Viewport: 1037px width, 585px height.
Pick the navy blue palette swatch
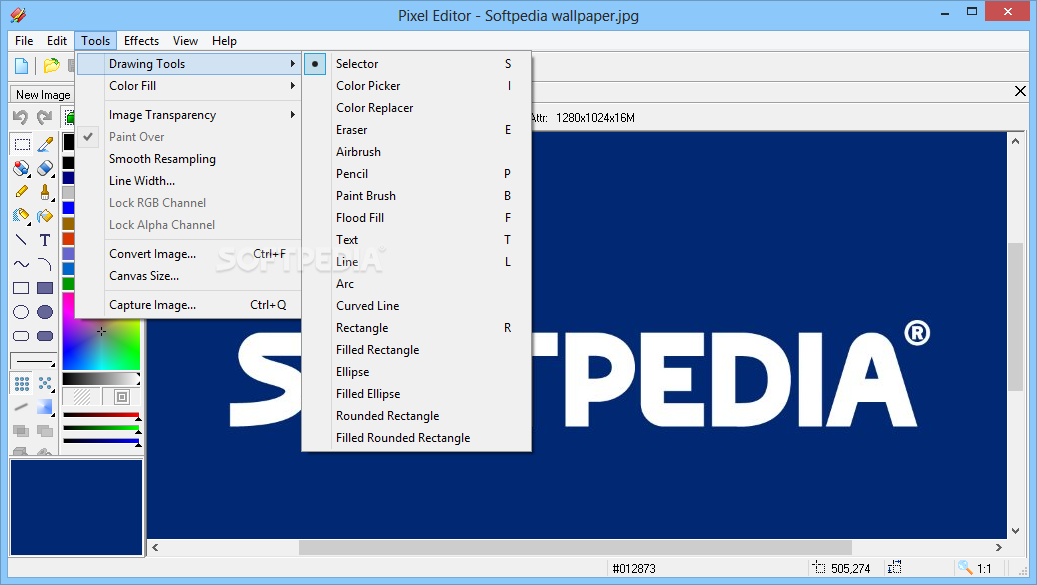(x=68, y=177)
